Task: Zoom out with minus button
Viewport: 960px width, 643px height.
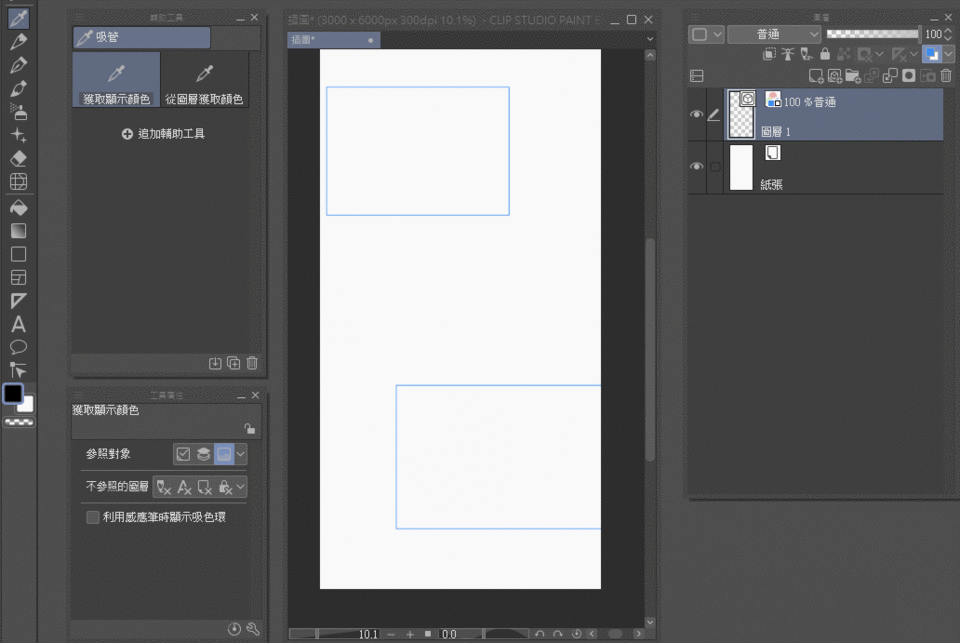Action: pyautogui.click(x=391, y=634)
